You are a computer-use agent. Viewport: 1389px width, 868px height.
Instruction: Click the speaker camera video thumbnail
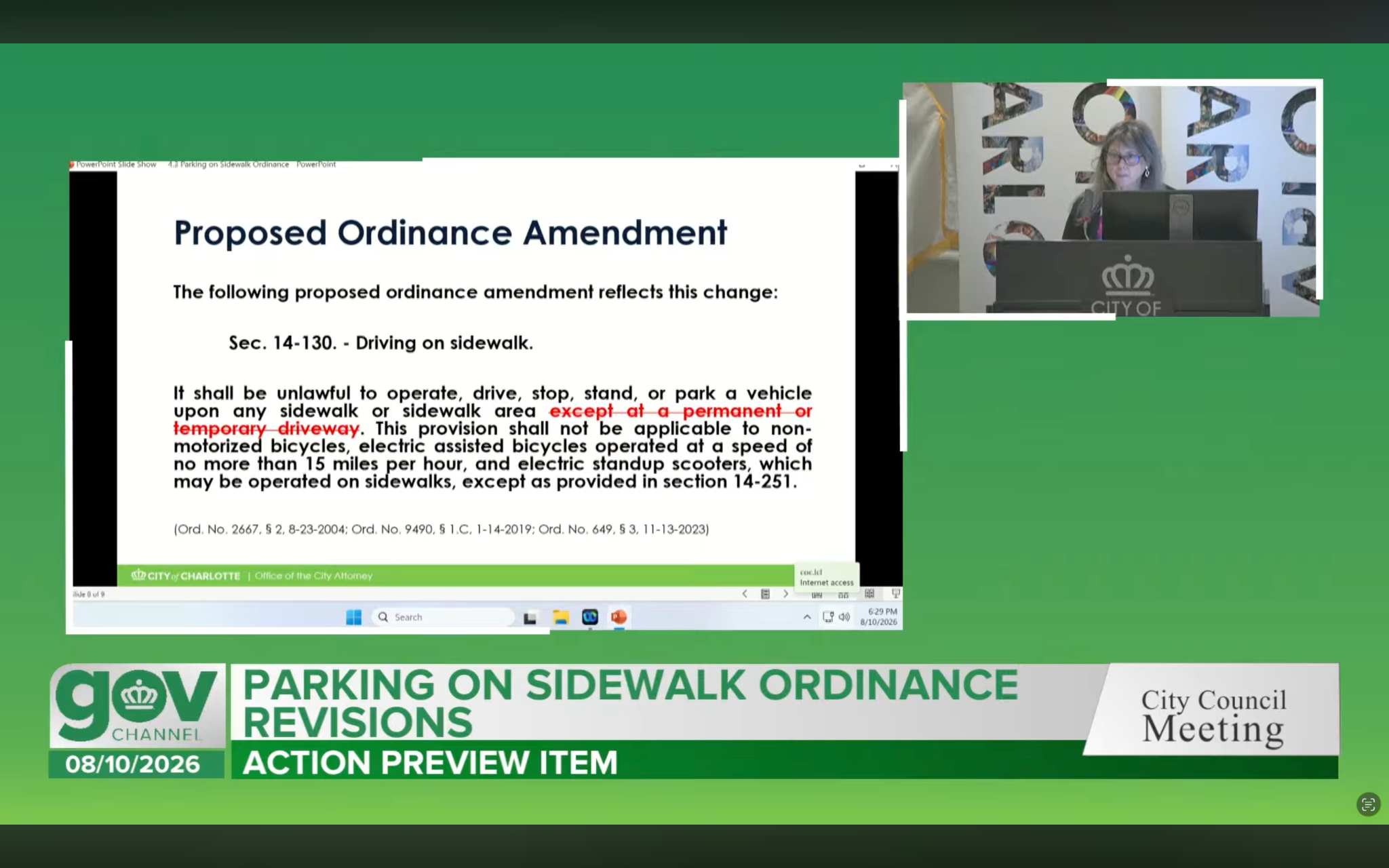1112,199
